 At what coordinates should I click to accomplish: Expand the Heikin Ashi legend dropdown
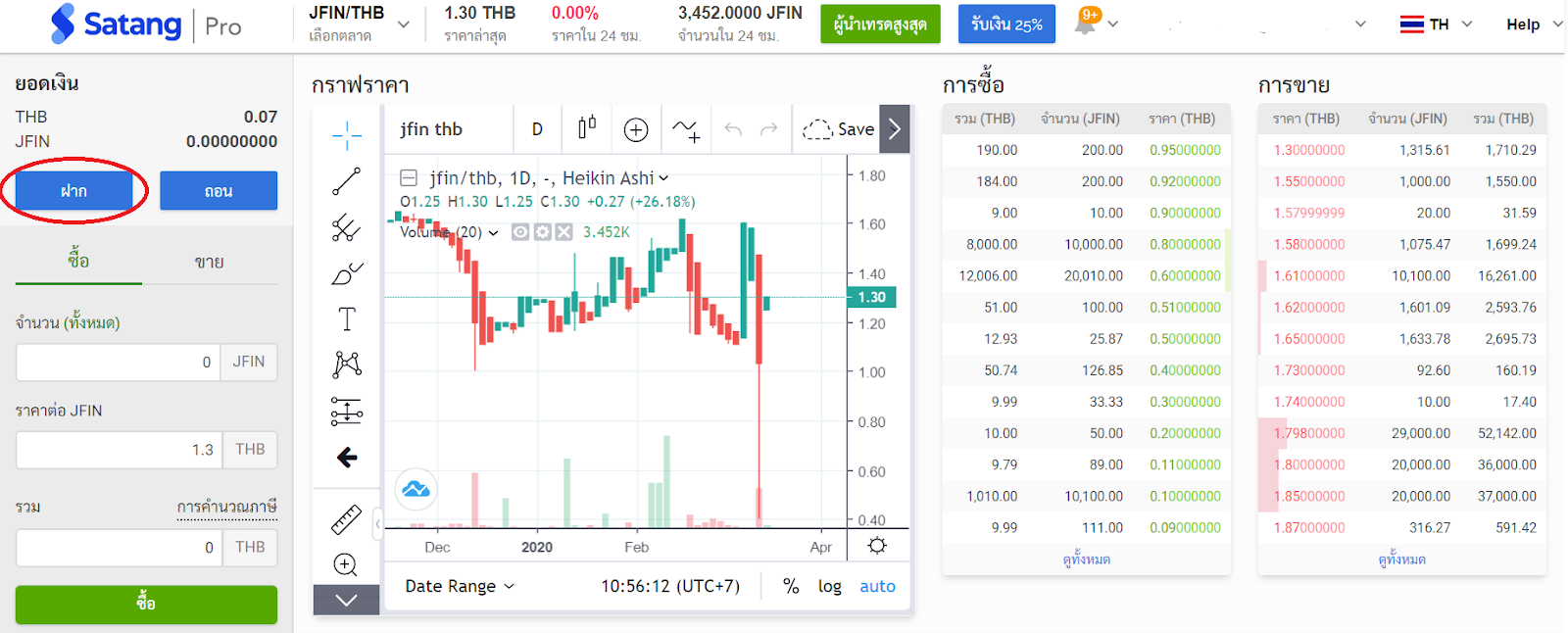click(x=663, y=178)
